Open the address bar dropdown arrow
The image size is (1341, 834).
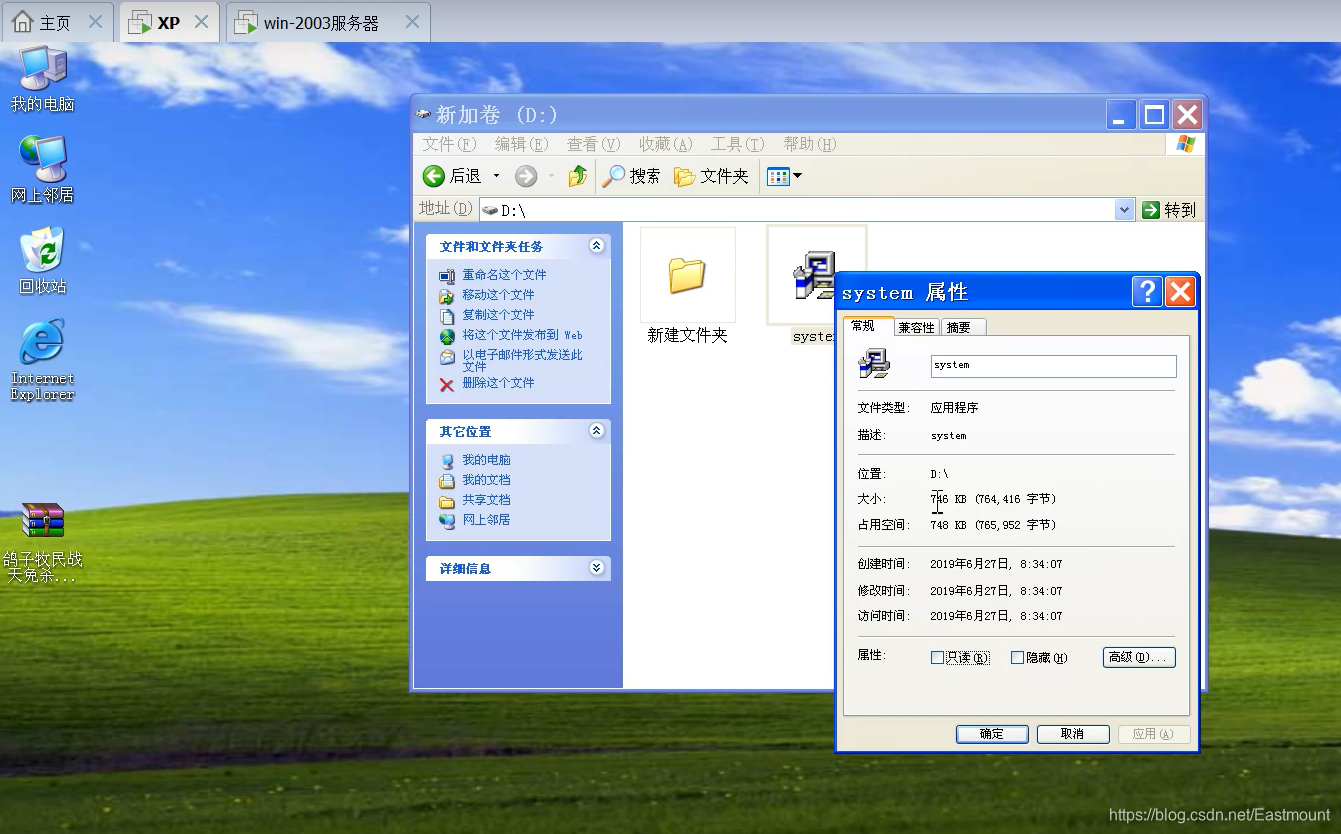point(1125,210)
